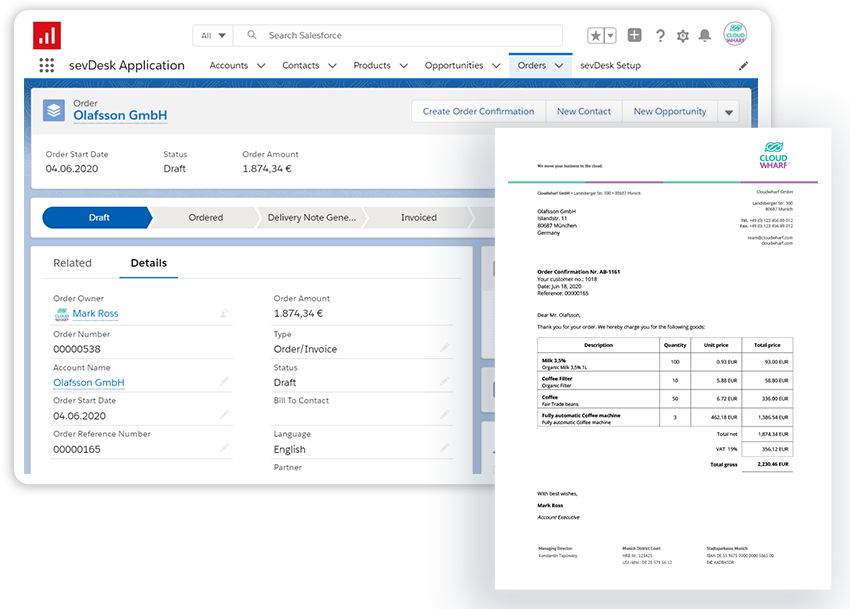Viewport: 850px width, 609px height.
Task: Open more actions dropdown beside New Opportunity
Action: 728,112
